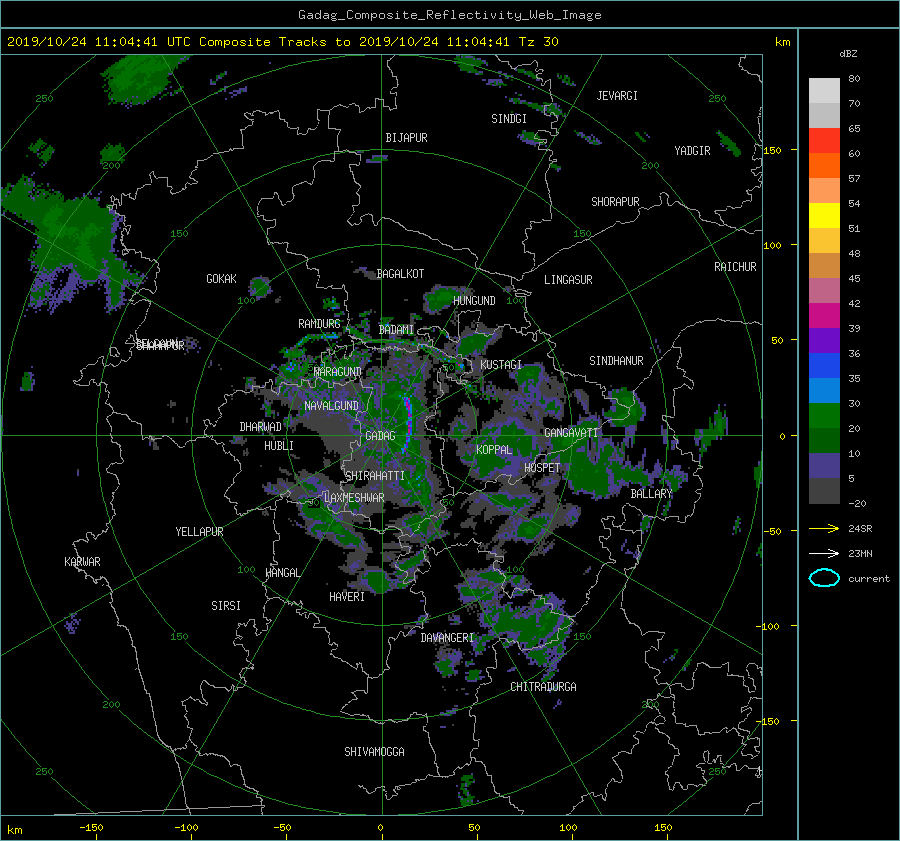Click the KARWAR city label
The width and height of the screenshot is (900, 841).
(x=82, y=561)
